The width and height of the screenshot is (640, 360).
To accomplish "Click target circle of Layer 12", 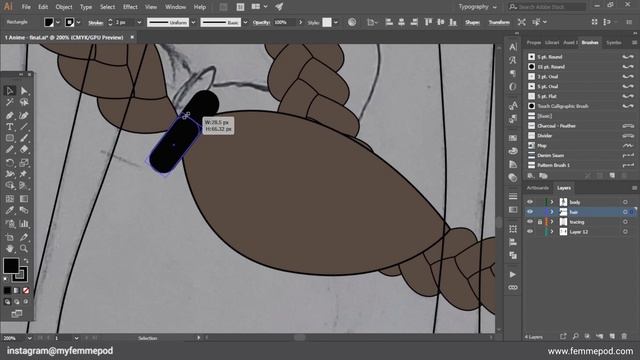I will [x=625, y=231].
